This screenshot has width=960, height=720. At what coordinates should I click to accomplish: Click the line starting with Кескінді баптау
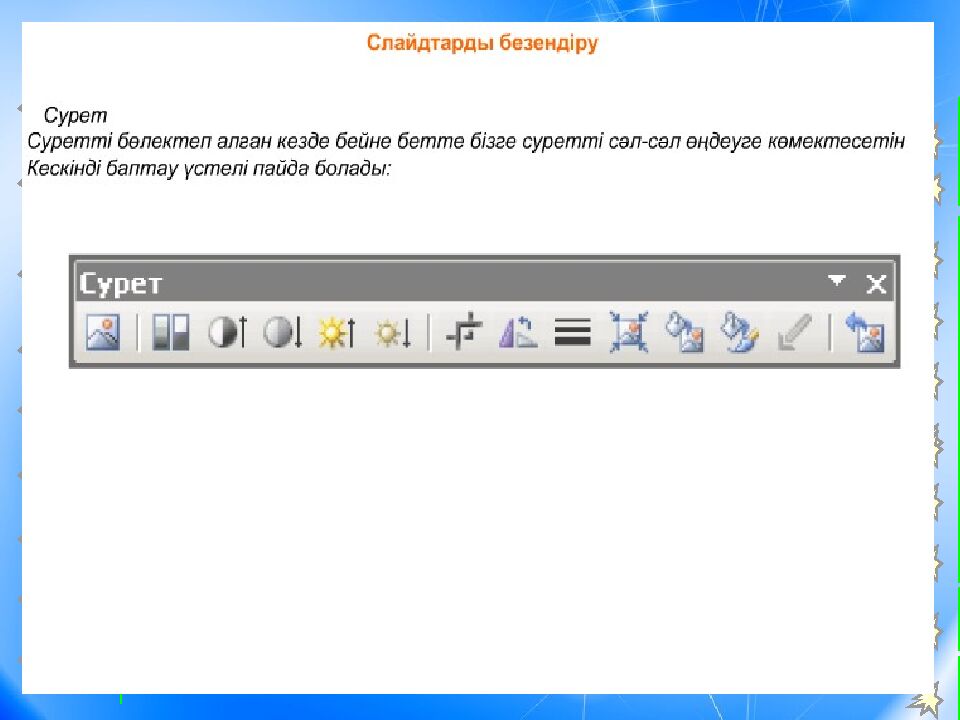pyautogui.click(x=209, y=168)
